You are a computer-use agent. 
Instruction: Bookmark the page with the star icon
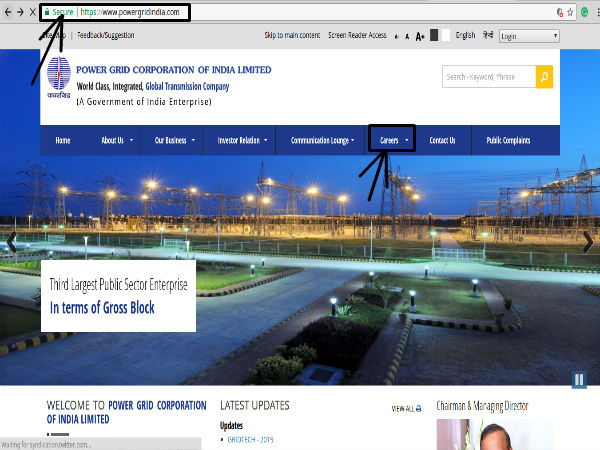pos(570,12)
